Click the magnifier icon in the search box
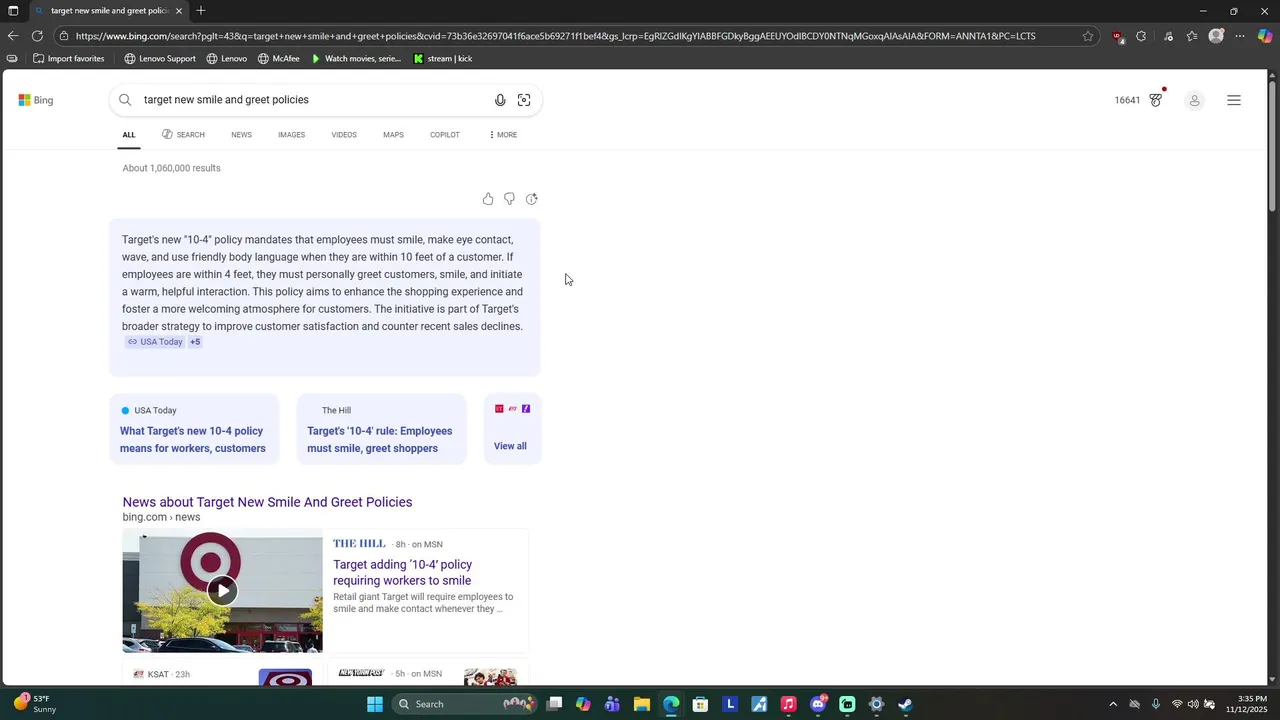Image resolution: width=1280 pixels, height=720 pixels. point(125,100)
